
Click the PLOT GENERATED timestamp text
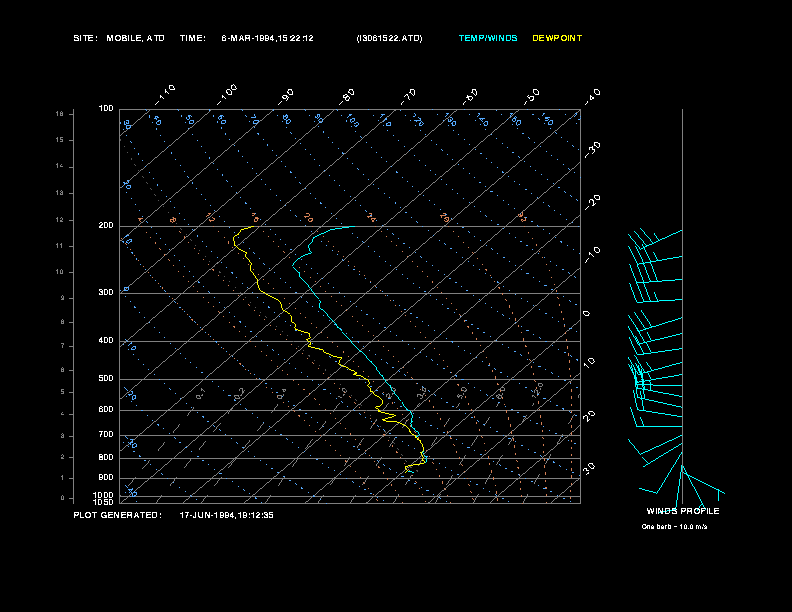click(173, 516)
